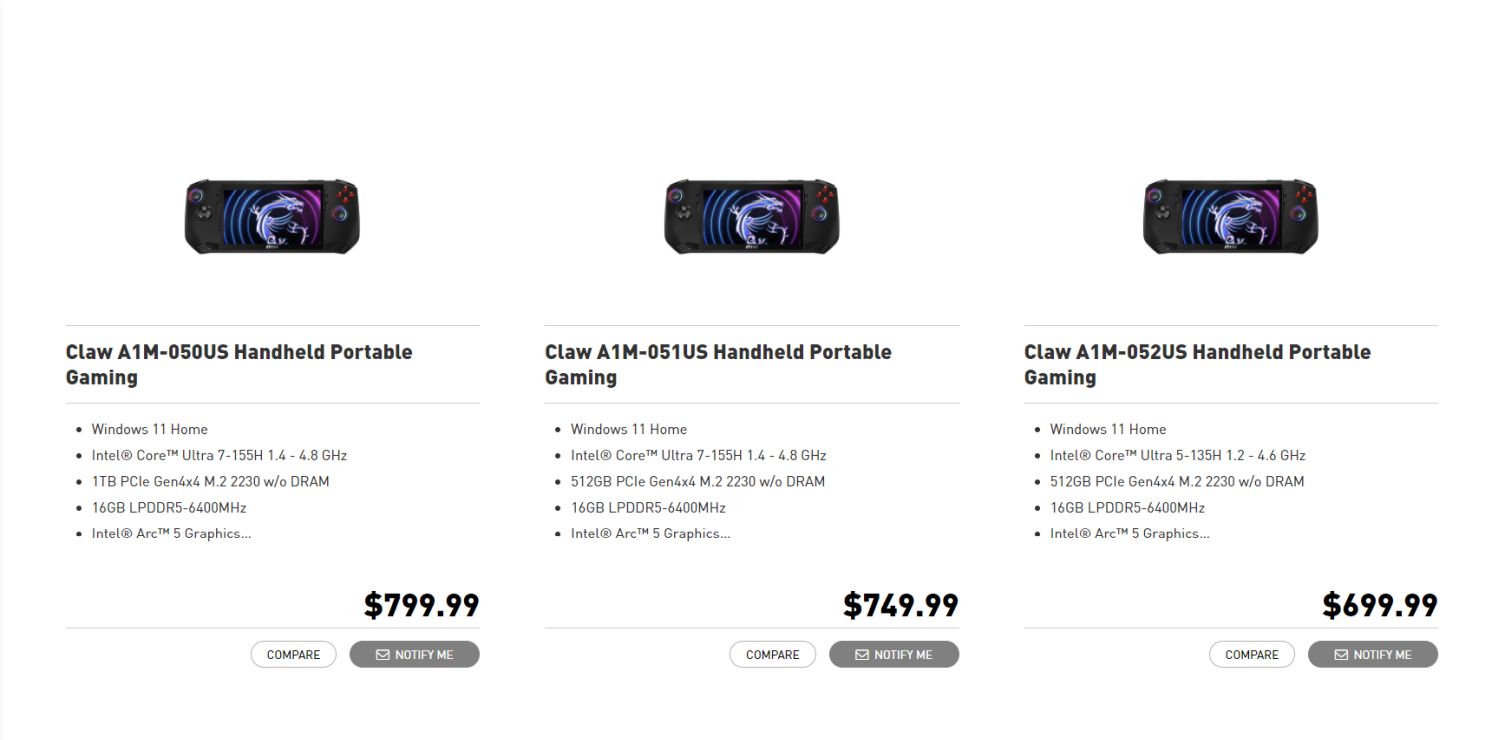Select Notify Me for the $799.99 model

(414, 655)
